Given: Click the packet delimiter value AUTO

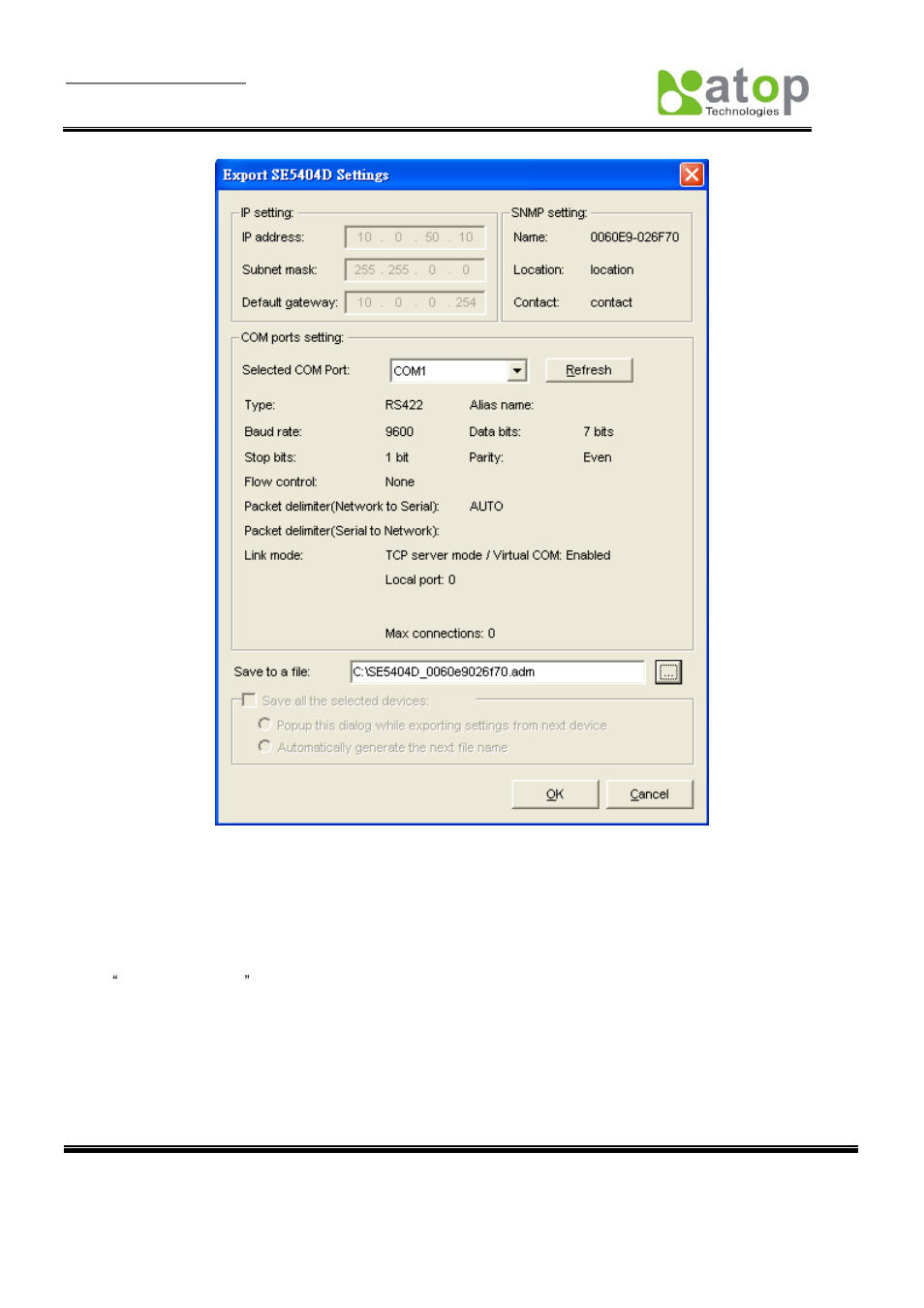Looking at the screenshot, I should (486, 507).
